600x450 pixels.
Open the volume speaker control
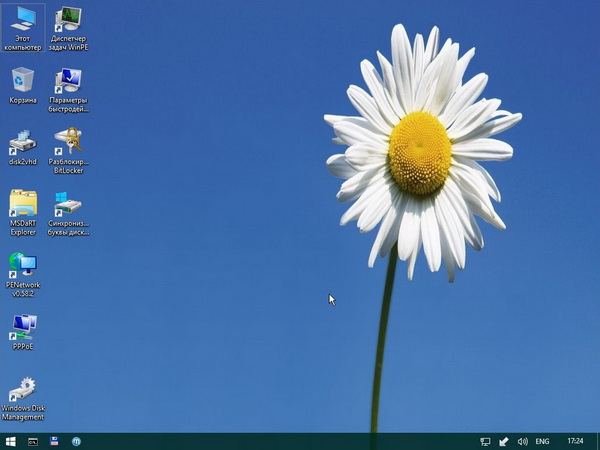click(522, 441)
